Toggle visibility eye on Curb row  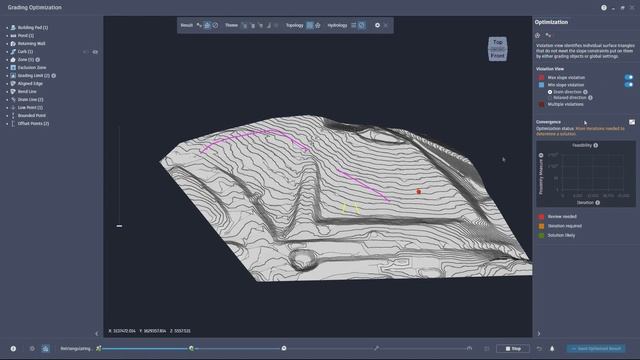(95, 52)
